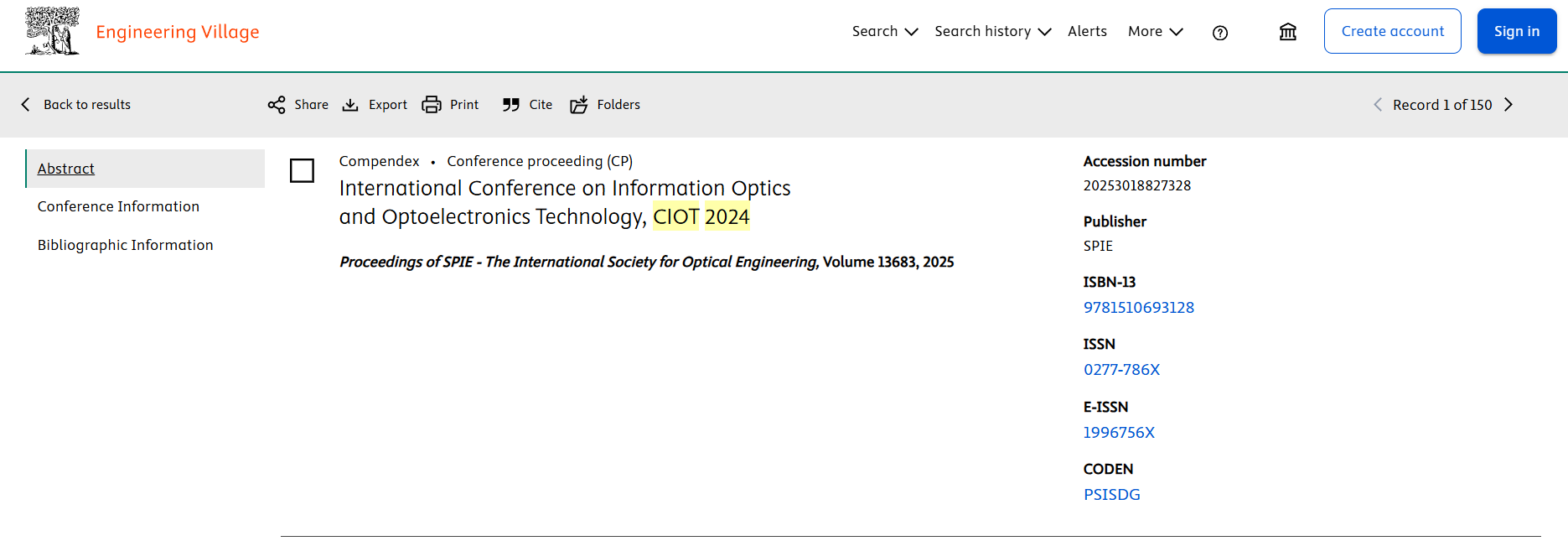The width and height of the screenshot is (1568, 541).
Task: Open Alerts in top navigation
Action: pyautogui.click(x=1087, y=32)
